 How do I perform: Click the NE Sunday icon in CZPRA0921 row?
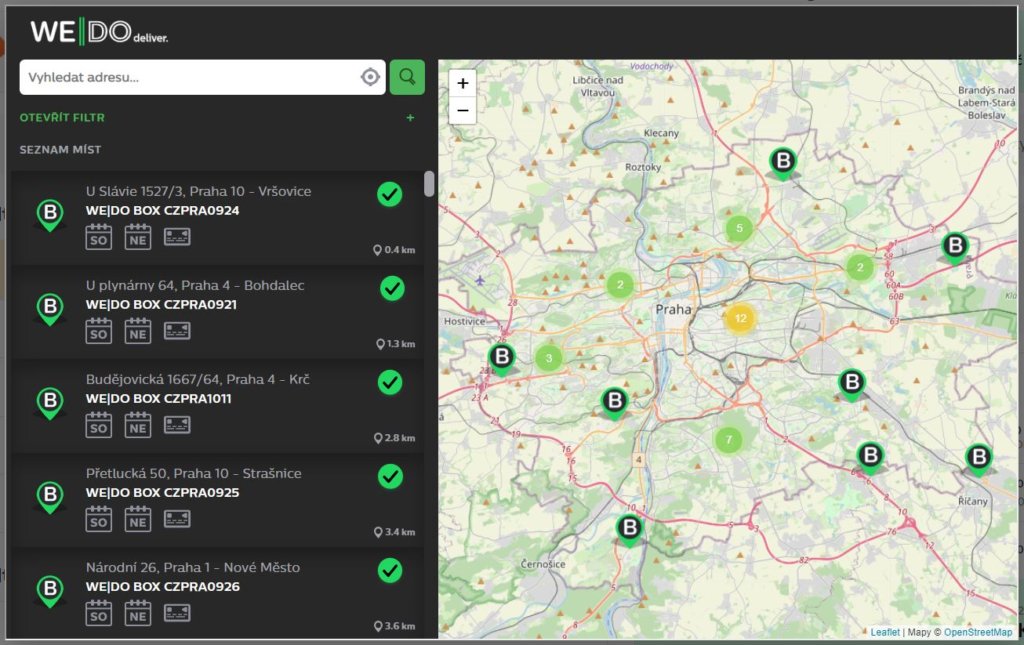138,331
